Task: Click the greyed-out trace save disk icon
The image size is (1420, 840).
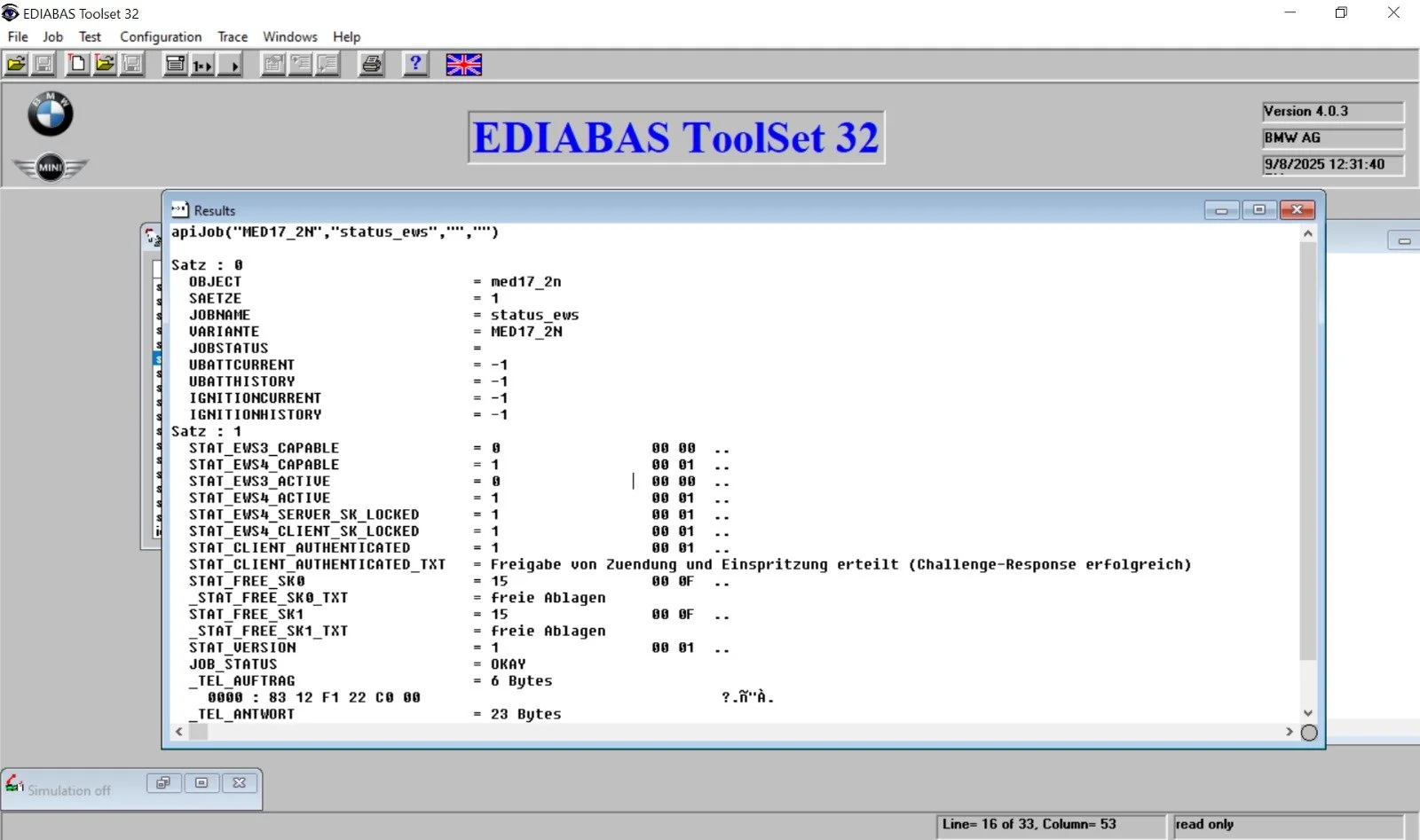Action: coord(132,64)
